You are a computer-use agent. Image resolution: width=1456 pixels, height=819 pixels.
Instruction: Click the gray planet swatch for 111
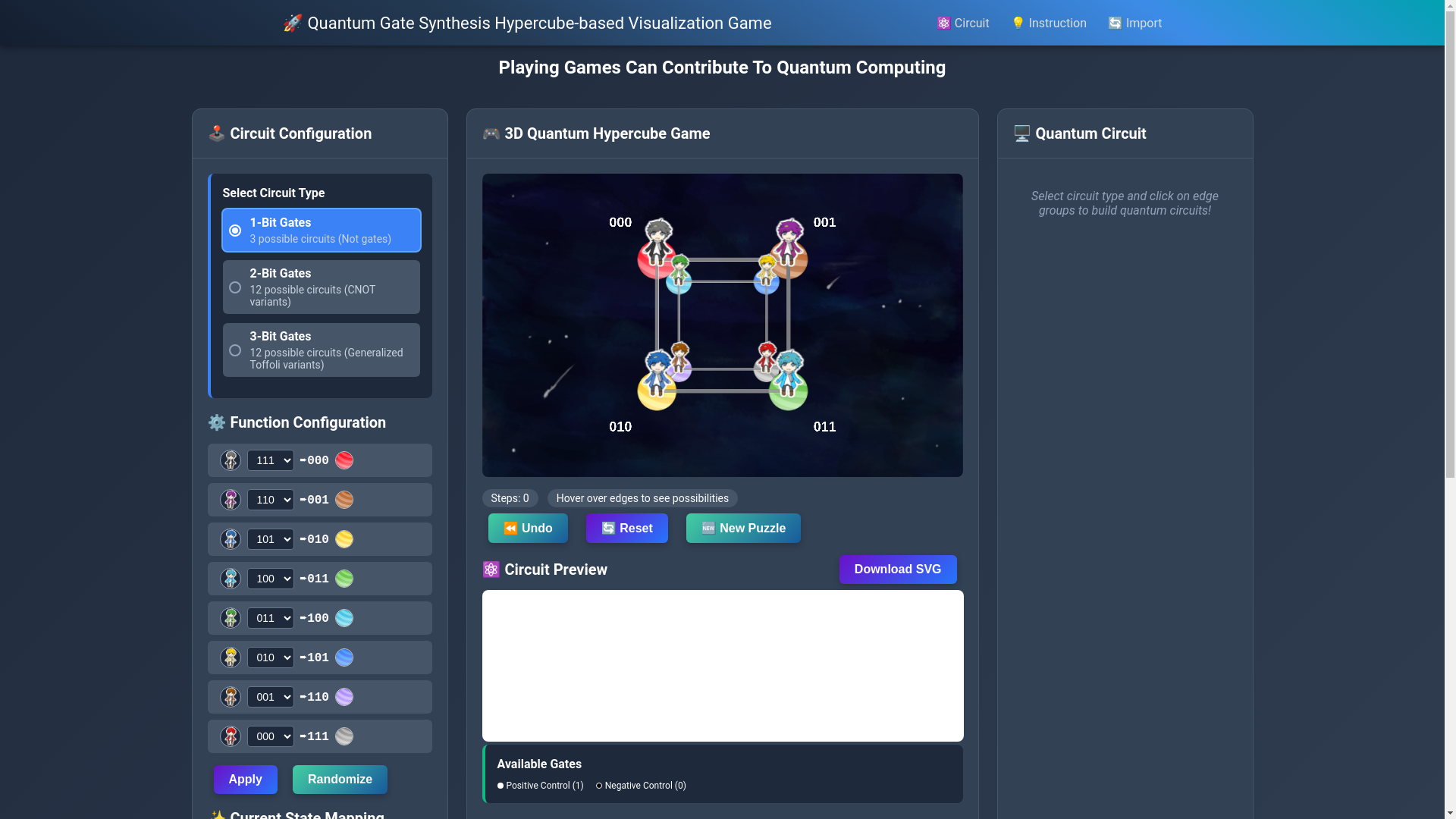[x=344, y=736]
